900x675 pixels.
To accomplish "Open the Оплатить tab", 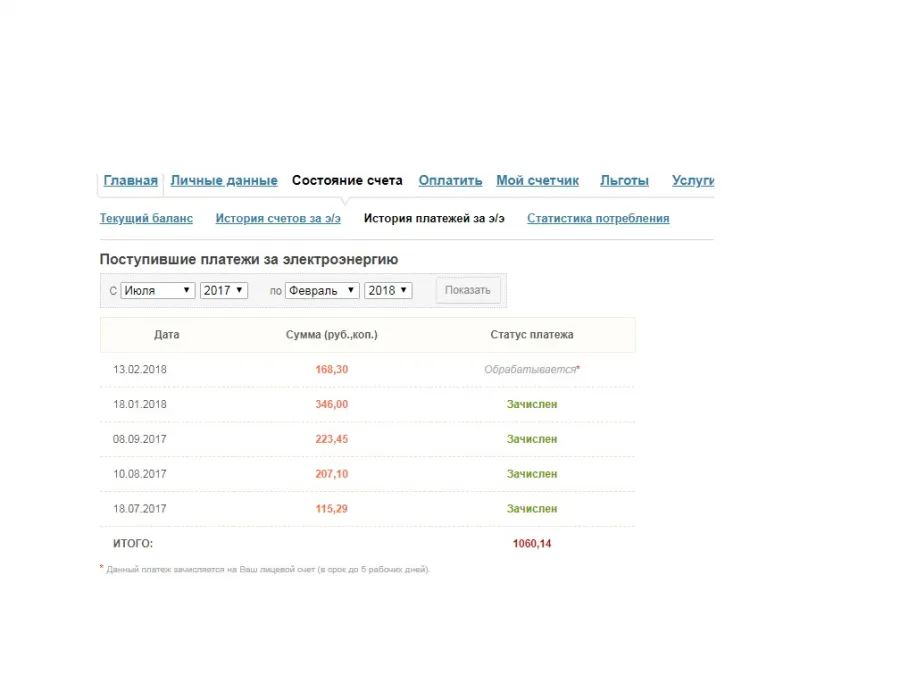I will [x=450, y=180].
